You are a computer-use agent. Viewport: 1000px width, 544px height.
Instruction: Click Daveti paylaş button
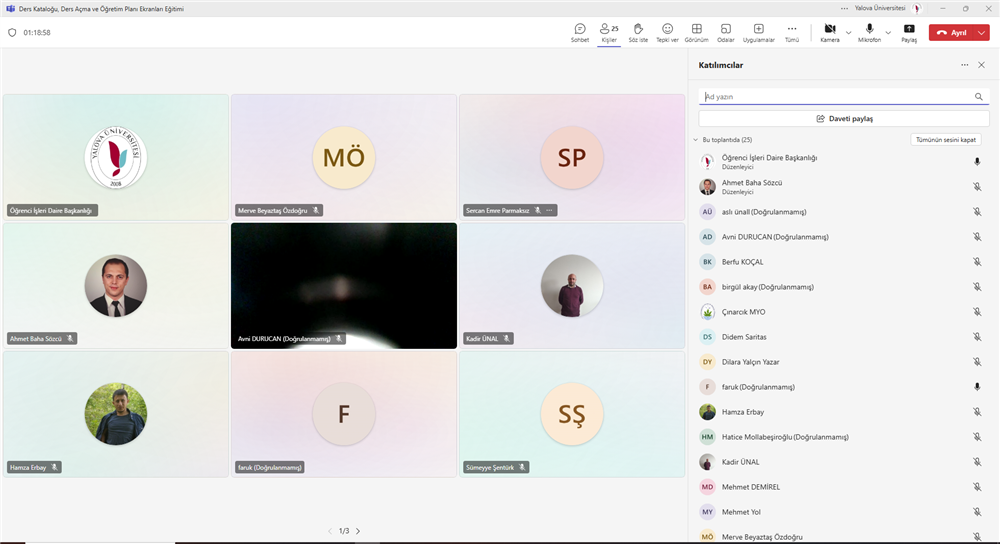[844, 119]
